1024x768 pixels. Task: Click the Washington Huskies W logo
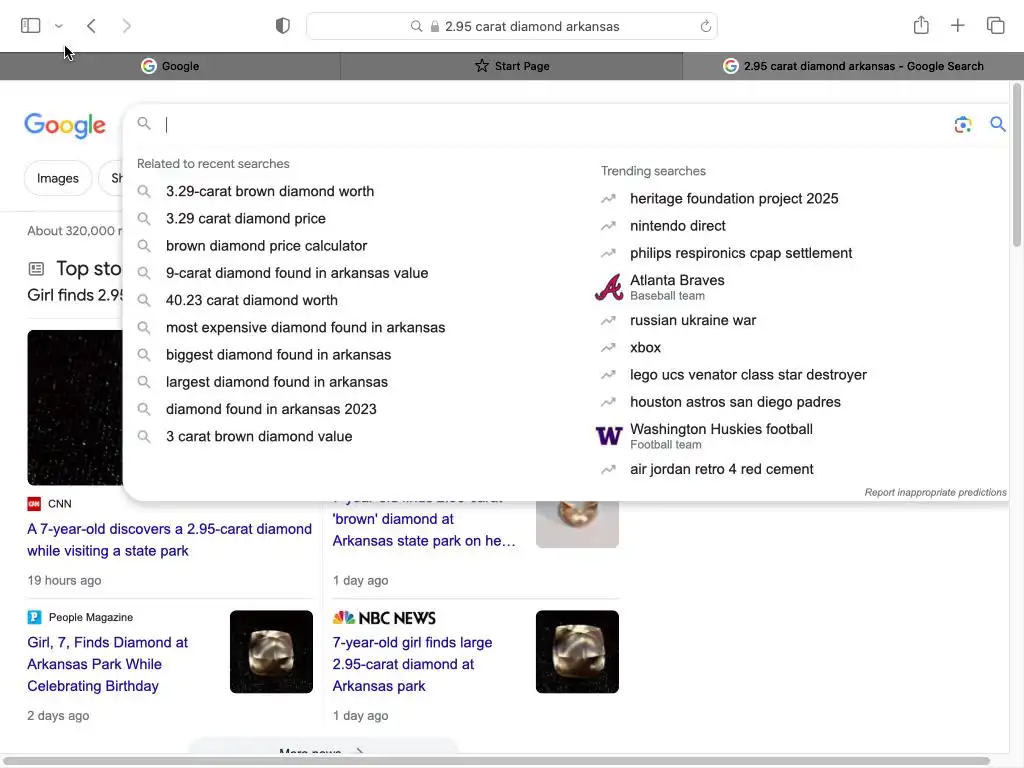609,436
